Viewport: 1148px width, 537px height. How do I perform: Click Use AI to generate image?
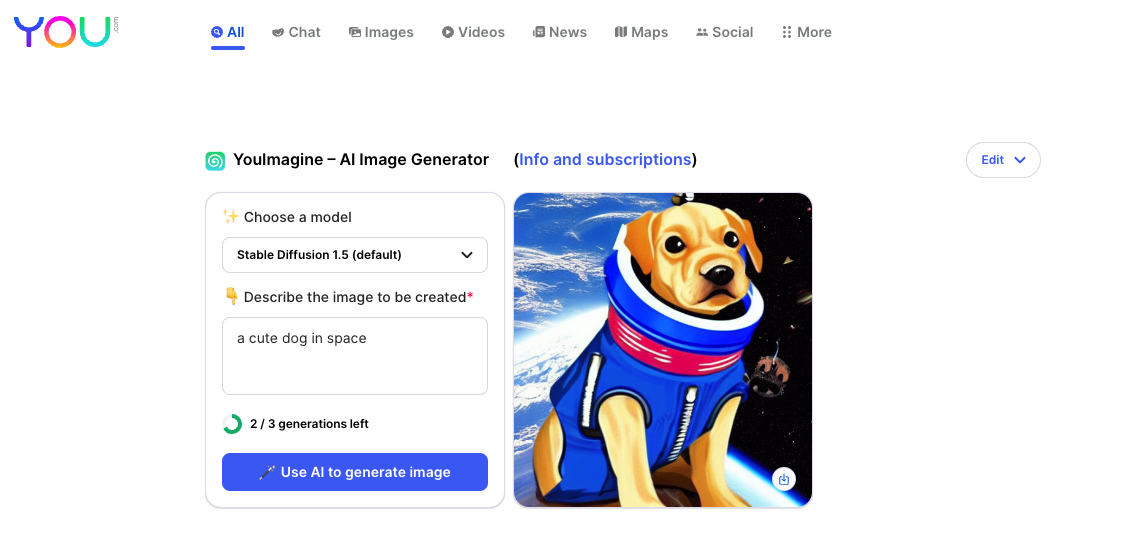point(355,473)
